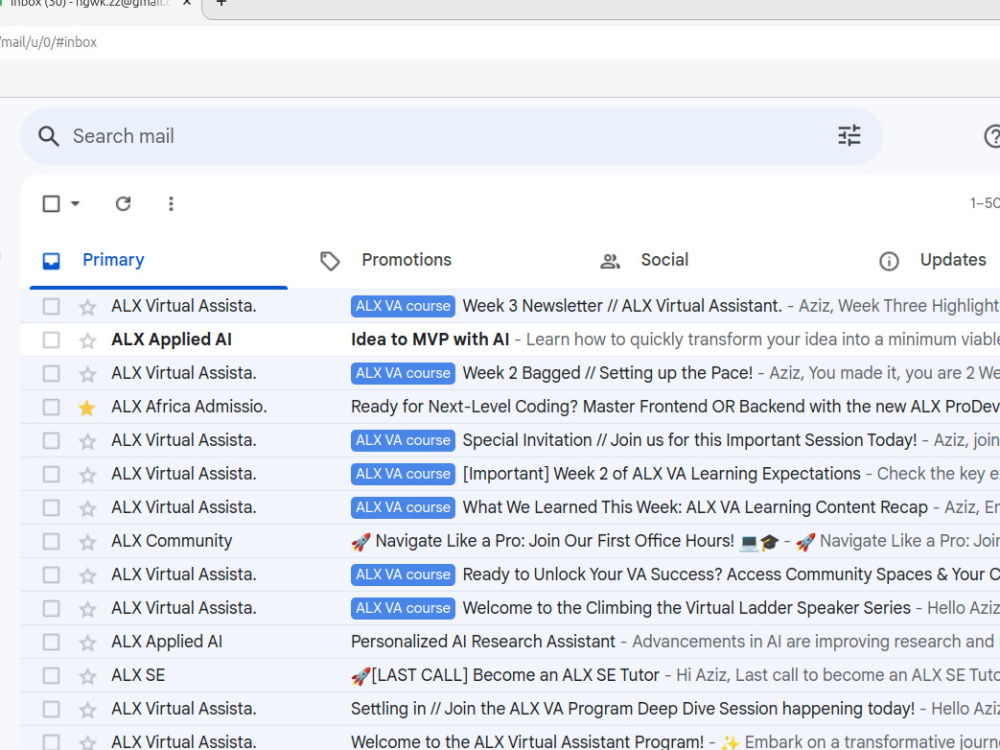Tick the ALX SE email checkbox
This screenshot has width=1000, height=750.
[x=51, y=675]
